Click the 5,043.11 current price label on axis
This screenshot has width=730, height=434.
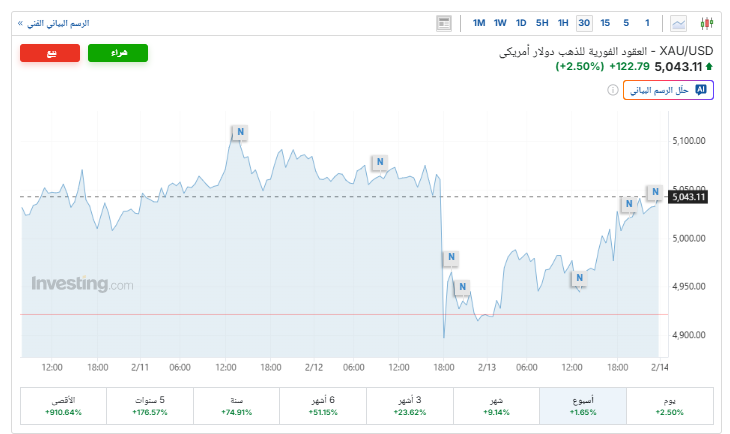[689, 197]
